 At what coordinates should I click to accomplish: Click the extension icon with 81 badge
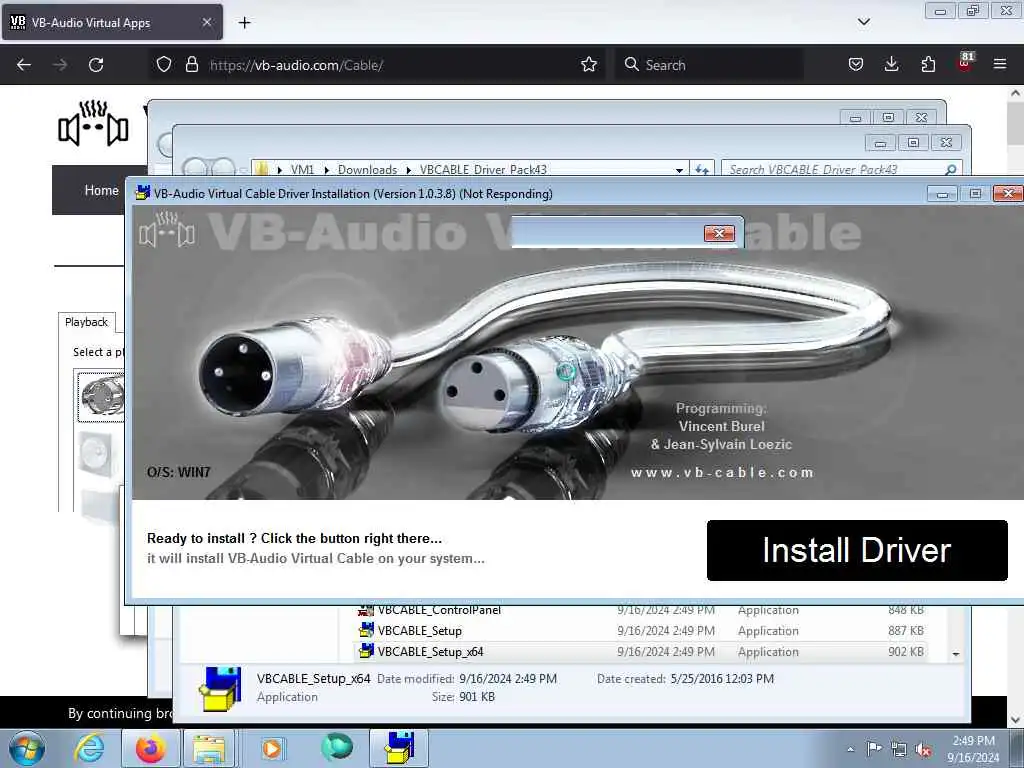click(x=965, y=63)
